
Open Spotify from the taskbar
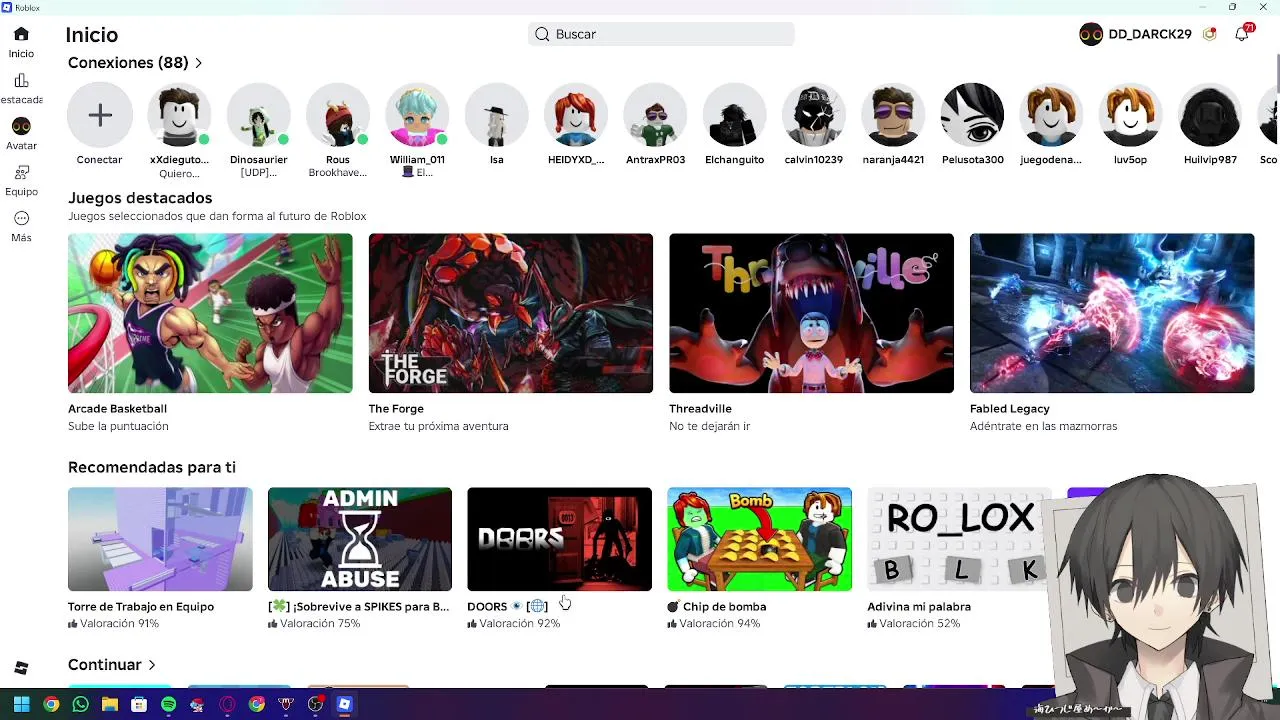168,704
